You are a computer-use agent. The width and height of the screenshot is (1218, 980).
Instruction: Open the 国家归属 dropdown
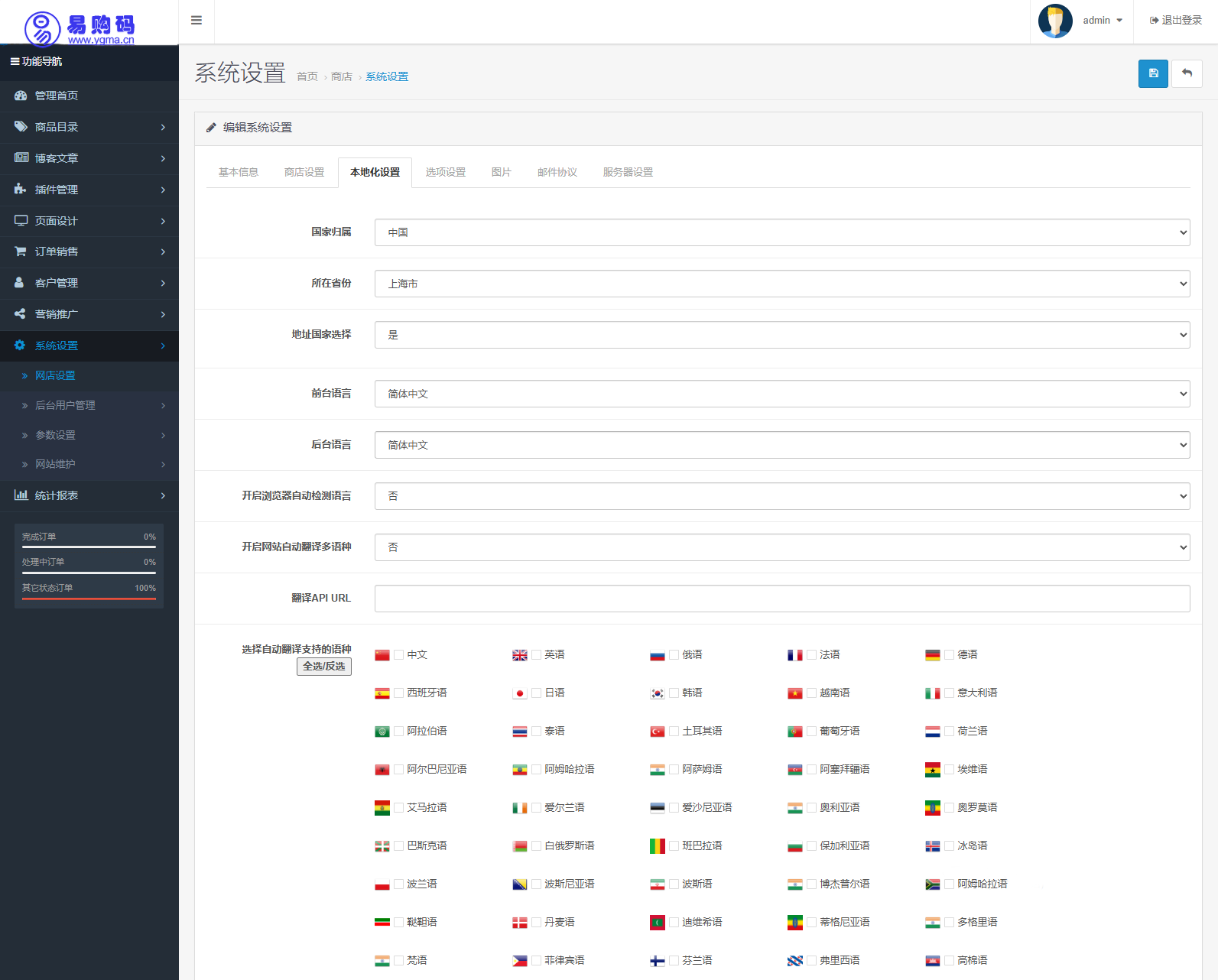click(781, 232)
